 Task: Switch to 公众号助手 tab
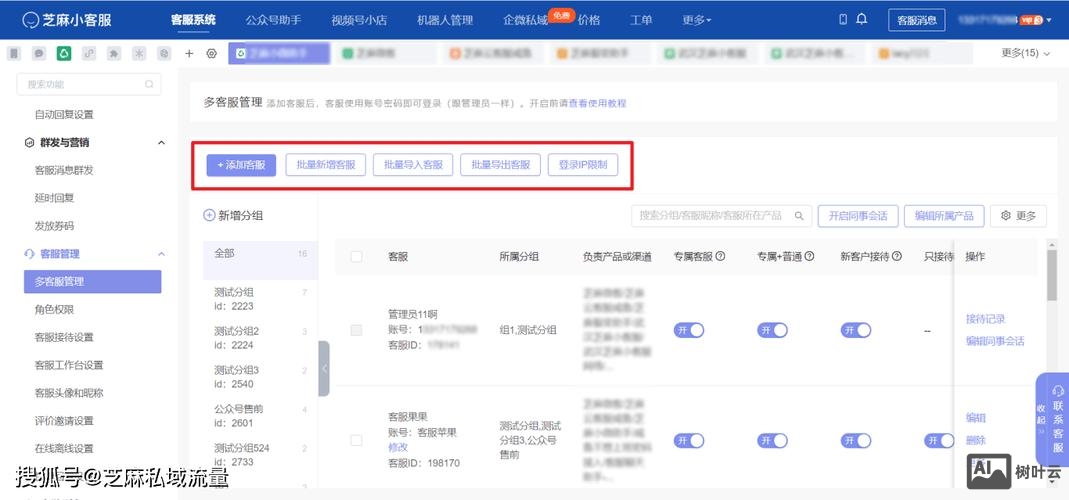point(273,20)
